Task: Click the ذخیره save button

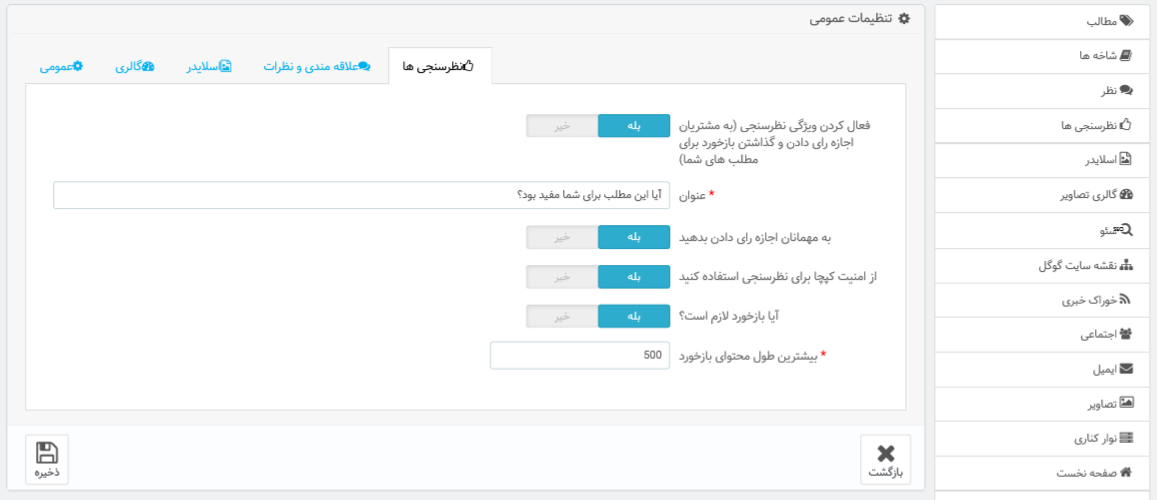Action: click(47, 459)
